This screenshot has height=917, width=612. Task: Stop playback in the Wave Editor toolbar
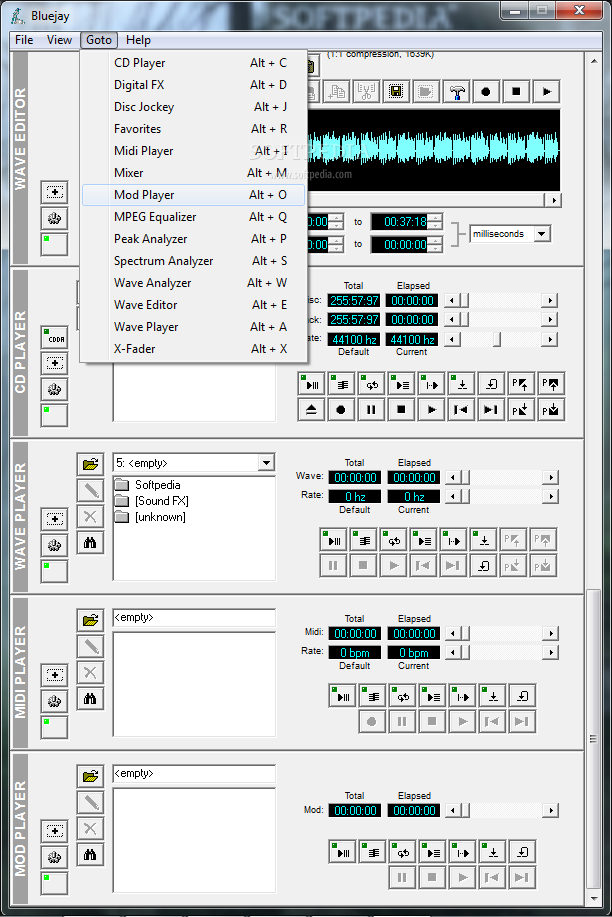(x=516, y=92)
